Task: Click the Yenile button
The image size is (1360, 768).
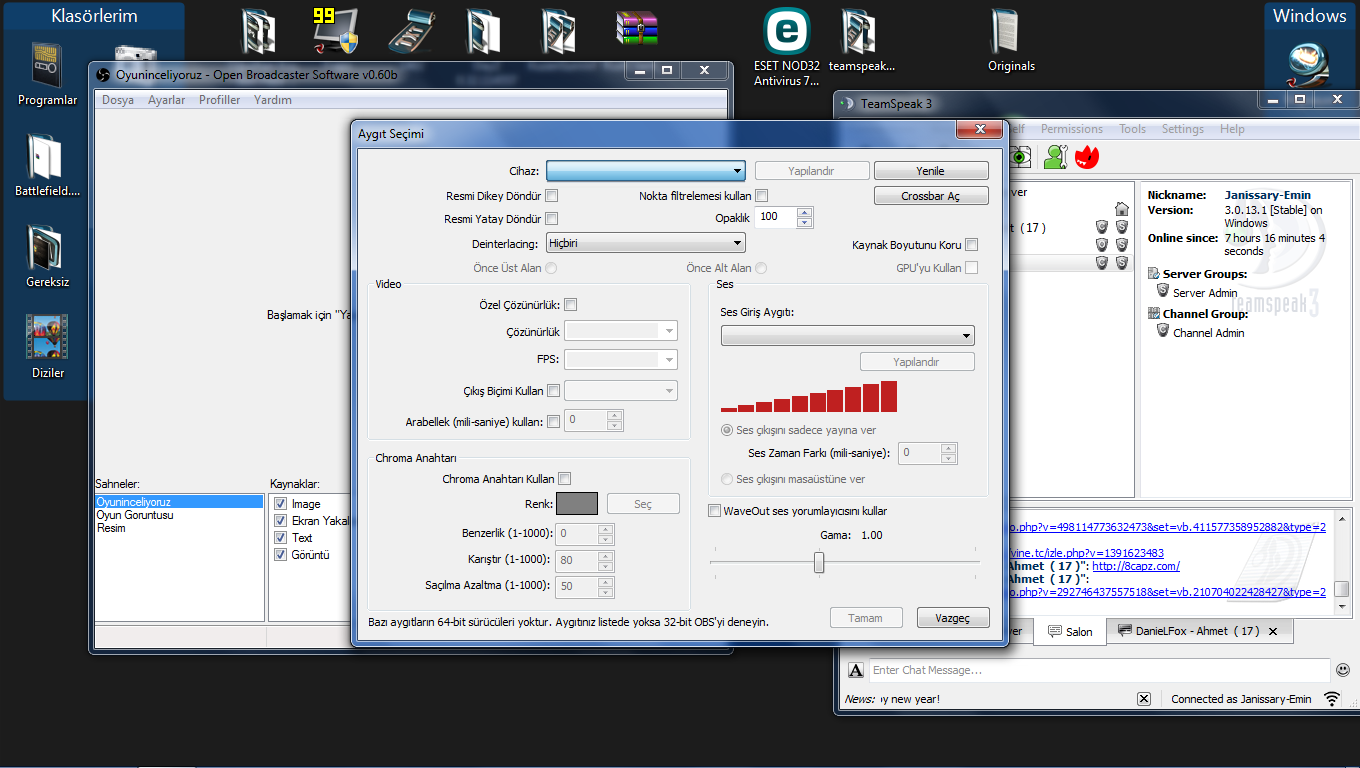Action: click(931, 171)
